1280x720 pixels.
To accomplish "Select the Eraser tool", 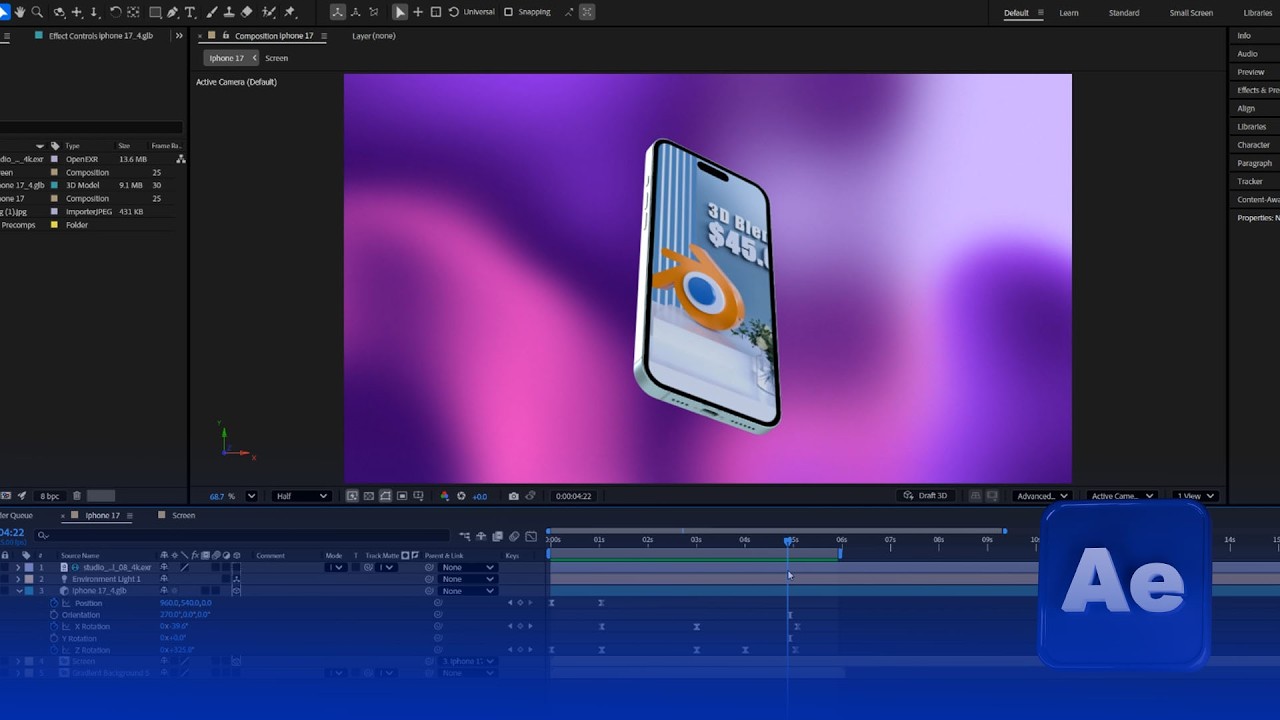I will (x=247, y=12).
